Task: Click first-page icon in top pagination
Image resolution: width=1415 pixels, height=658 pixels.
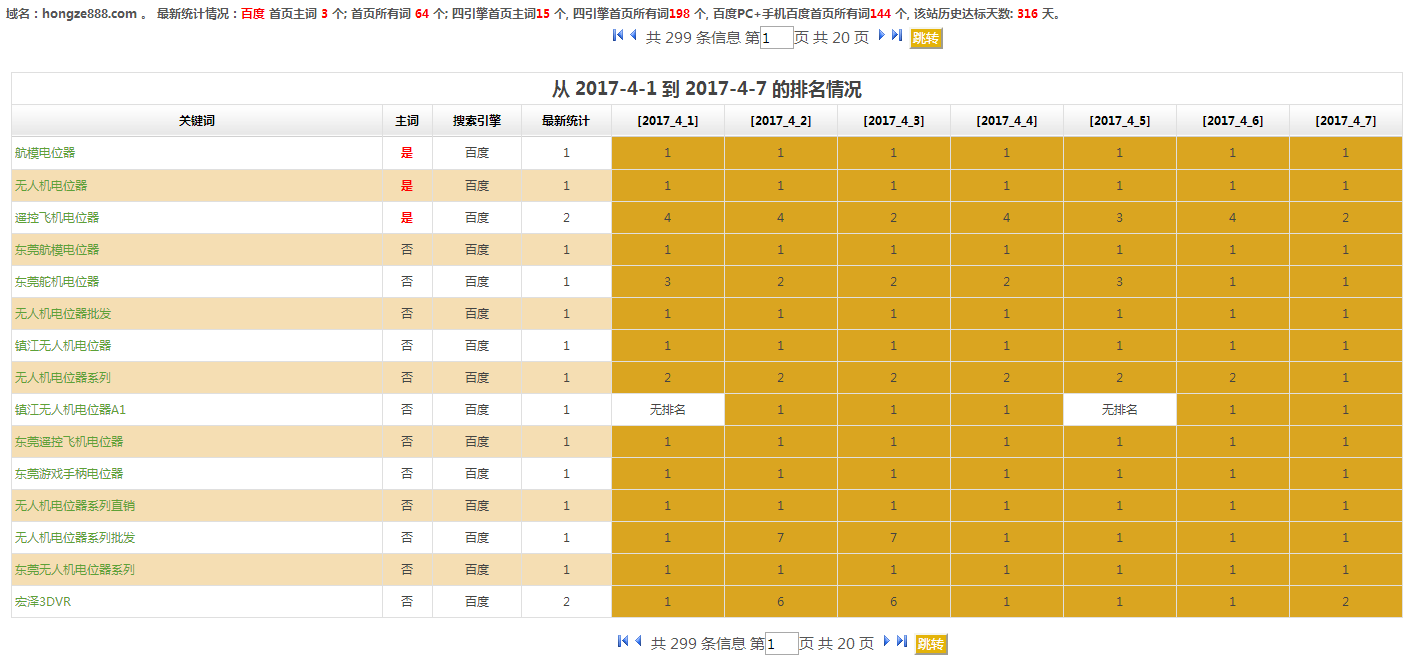Action: point(618,35)
